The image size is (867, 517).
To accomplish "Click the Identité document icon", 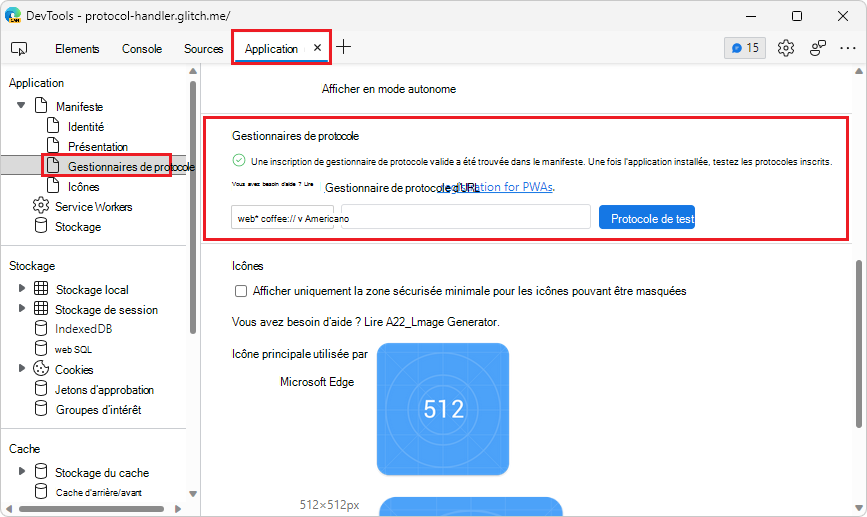I will click(x=53, y=125).
